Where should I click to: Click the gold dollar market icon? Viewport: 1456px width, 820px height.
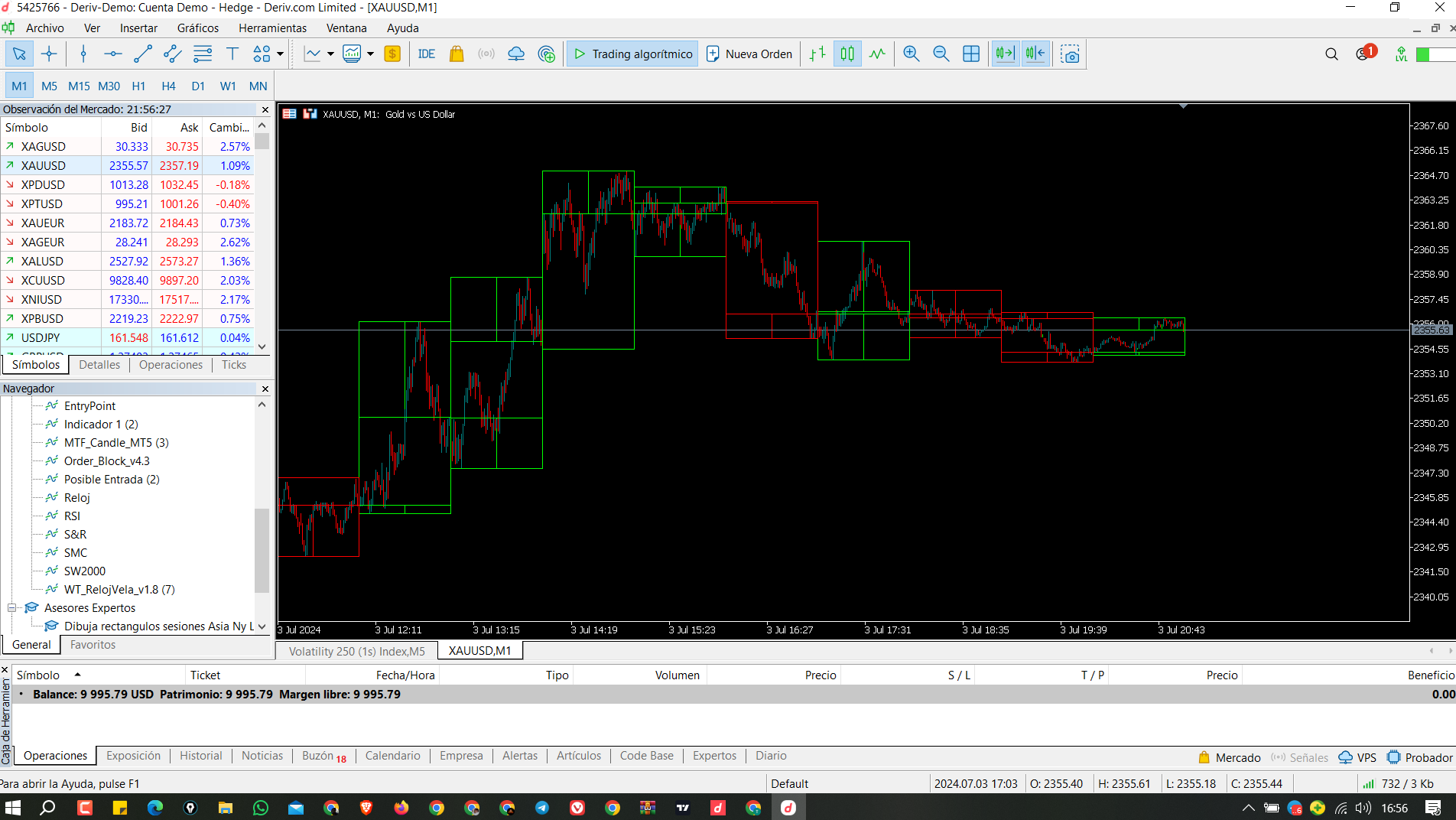[x=392, y=54]
